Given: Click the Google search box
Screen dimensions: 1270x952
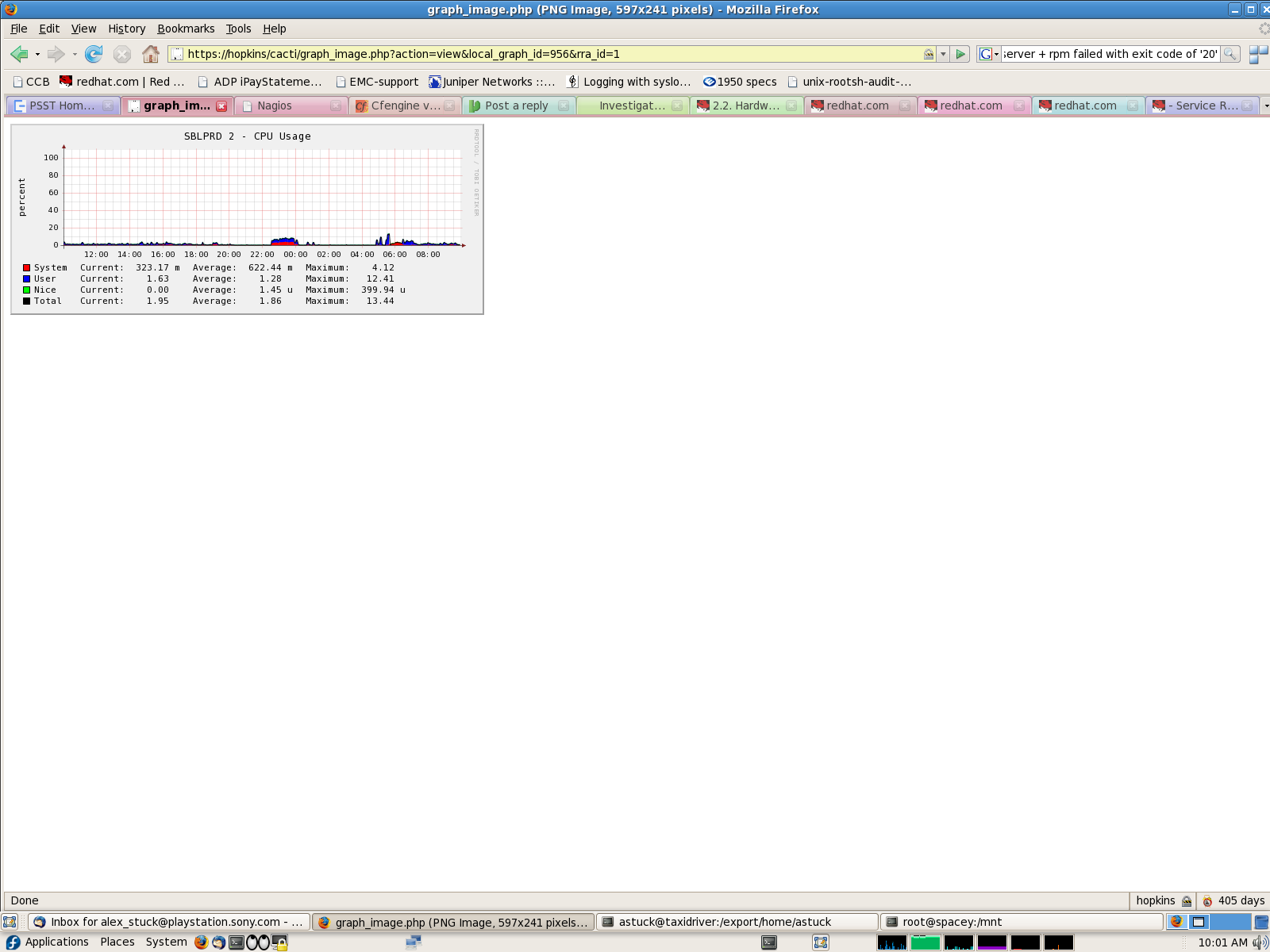Looking at the screenshot, I should pyautogui.click(x=1110, y=54).
